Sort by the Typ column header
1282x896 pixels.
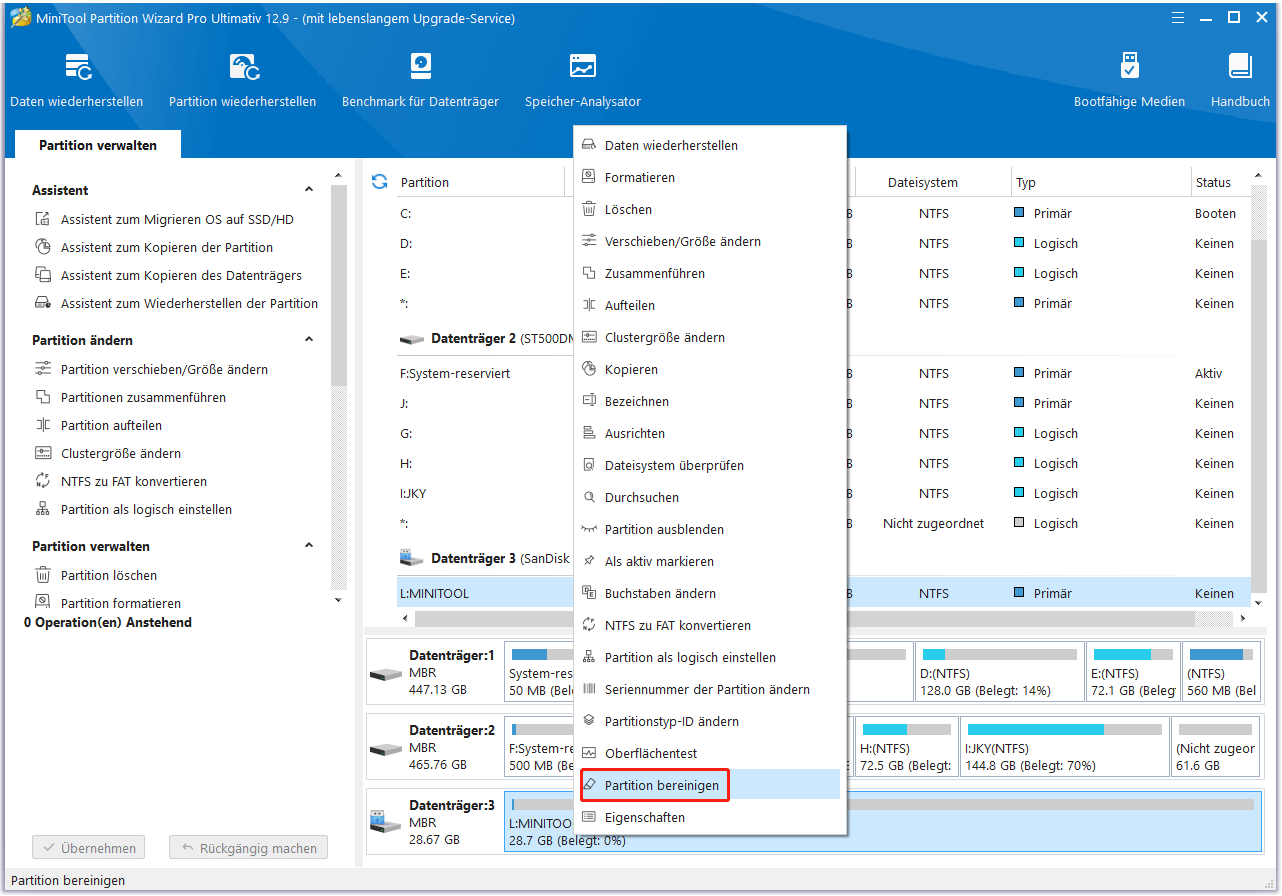click(x=1026, y=182)
